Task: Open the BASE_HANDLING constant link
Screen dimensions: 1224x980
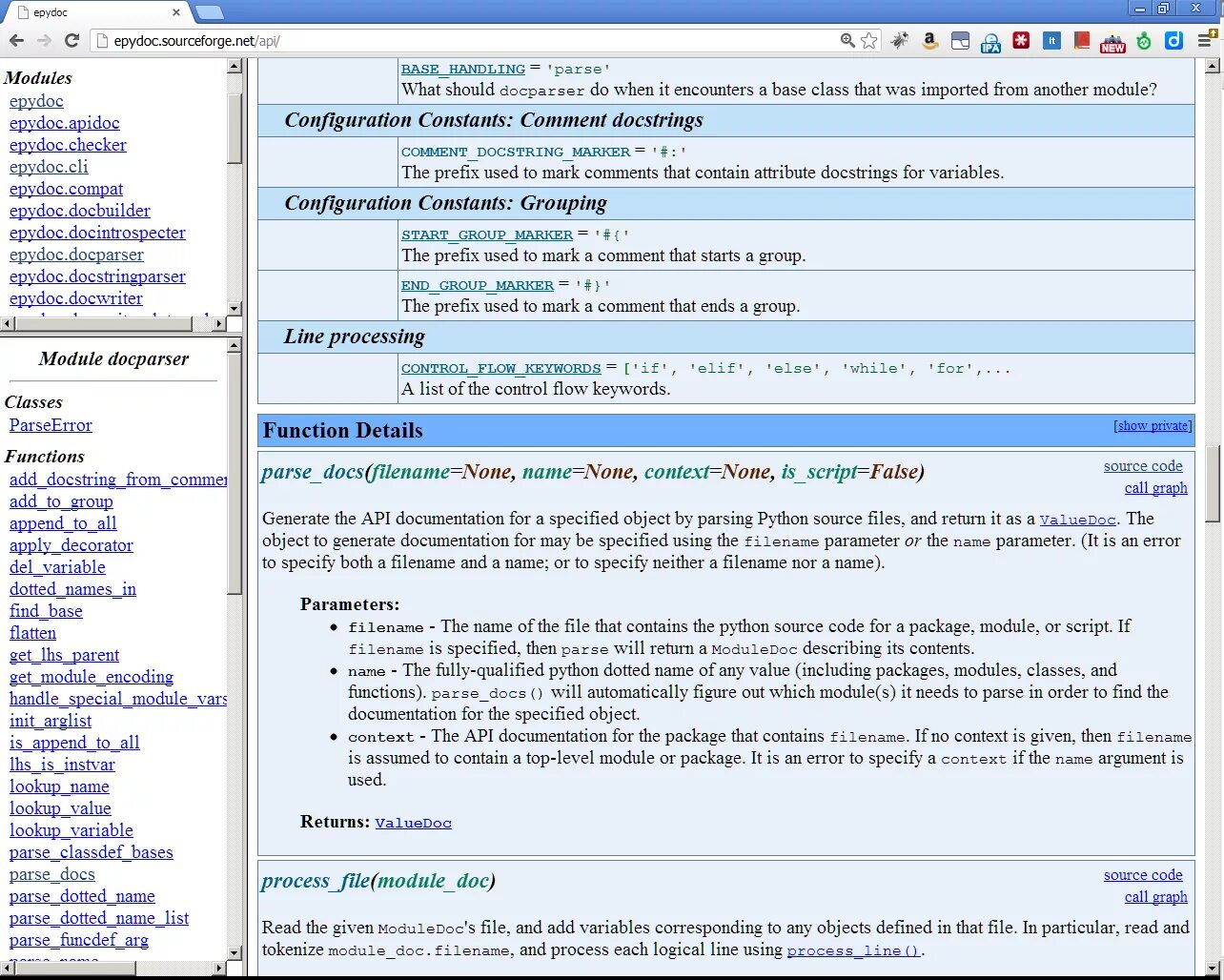Action: click(x=463, y=70)
